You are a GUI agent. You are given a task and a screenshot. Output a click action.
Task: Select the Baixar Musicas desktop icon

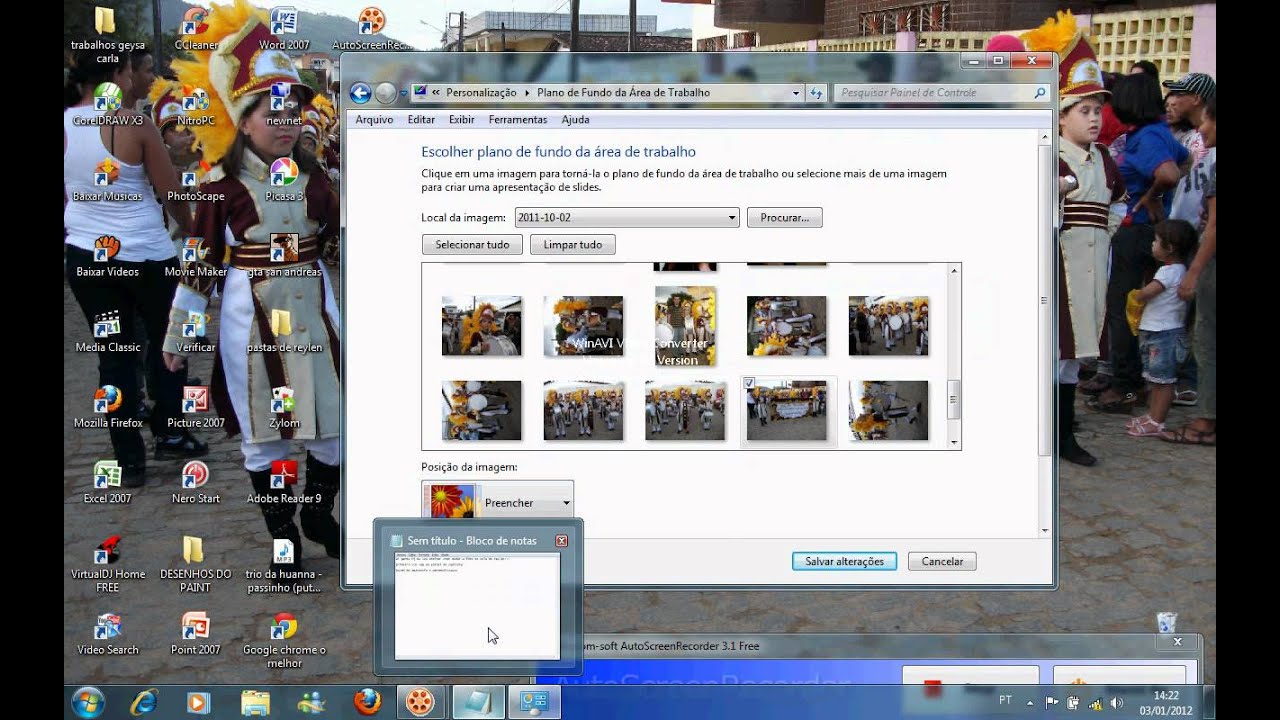[108, 180]
